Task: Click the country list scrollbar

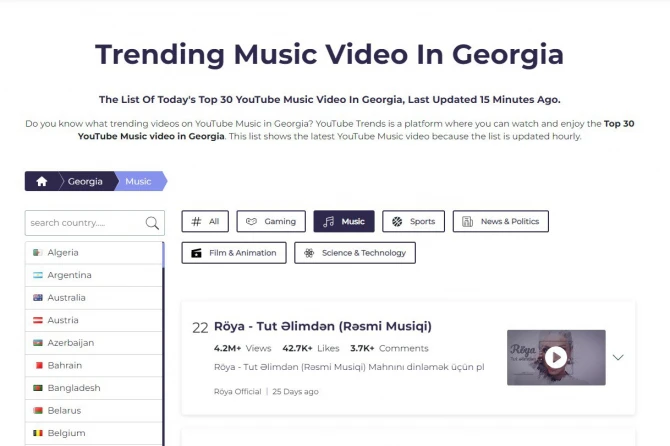Action: 163,344
